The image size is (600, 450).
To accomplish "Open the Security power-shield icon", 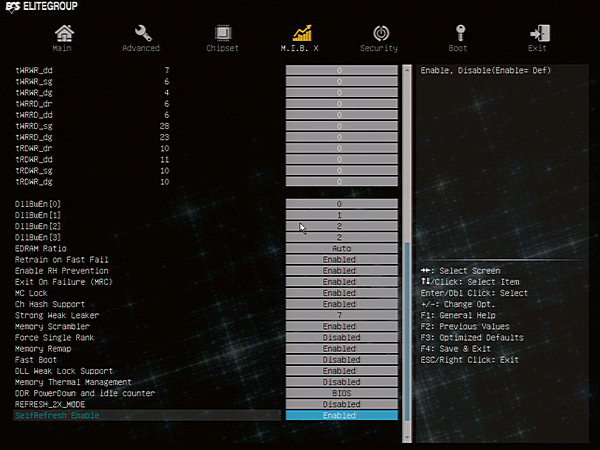I will [x=381, y=33].
